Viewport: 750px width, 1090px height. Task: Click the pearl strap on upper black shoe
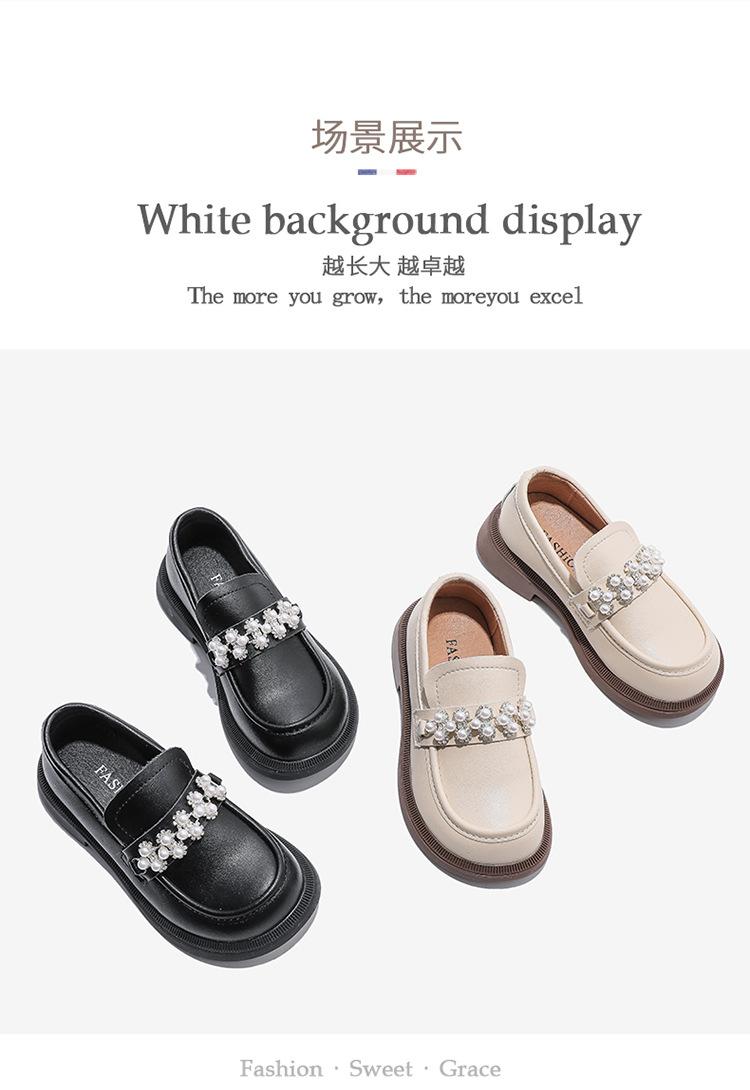[255, 634]
